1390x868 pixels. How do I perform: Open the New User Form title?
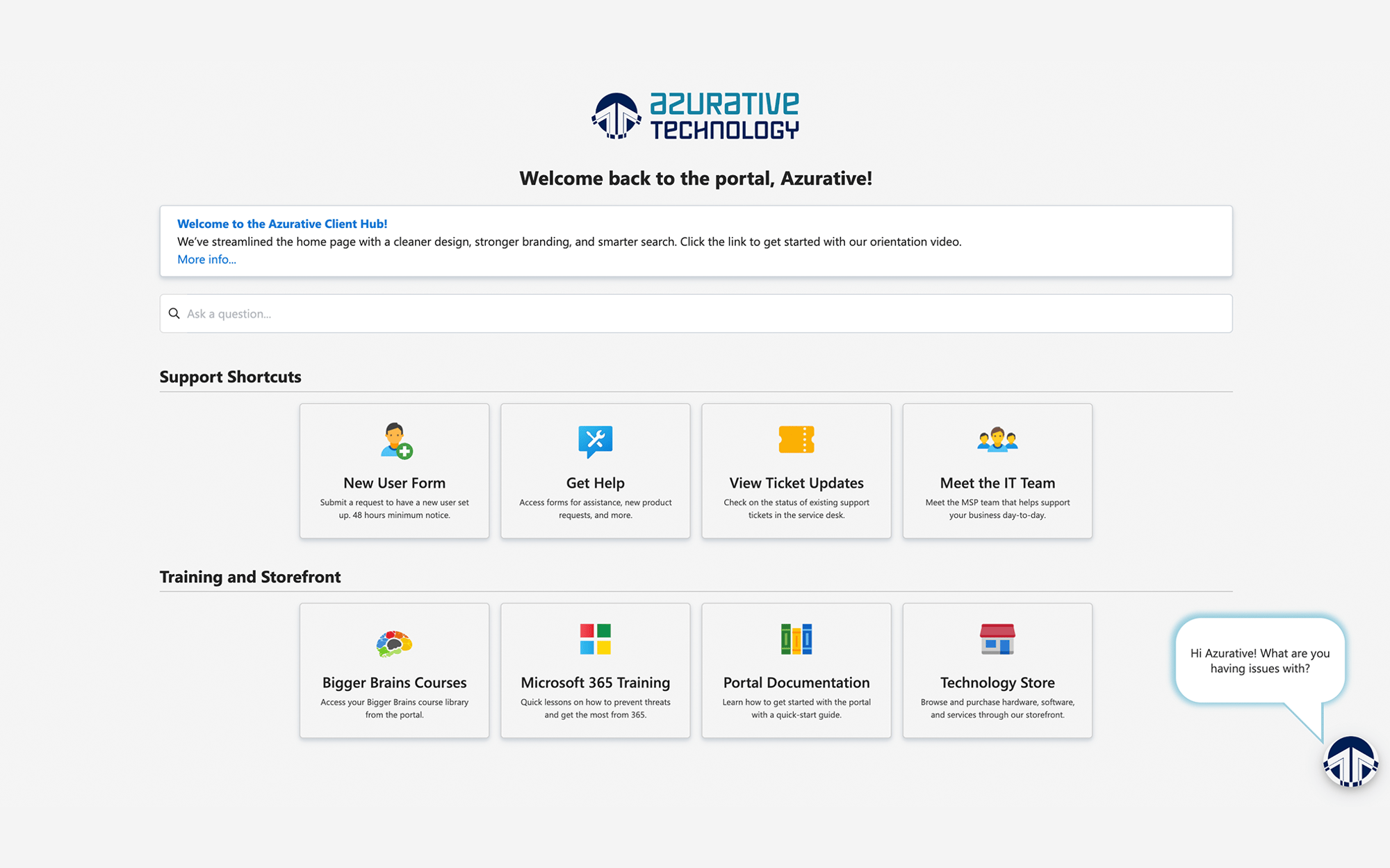(394, 483)
